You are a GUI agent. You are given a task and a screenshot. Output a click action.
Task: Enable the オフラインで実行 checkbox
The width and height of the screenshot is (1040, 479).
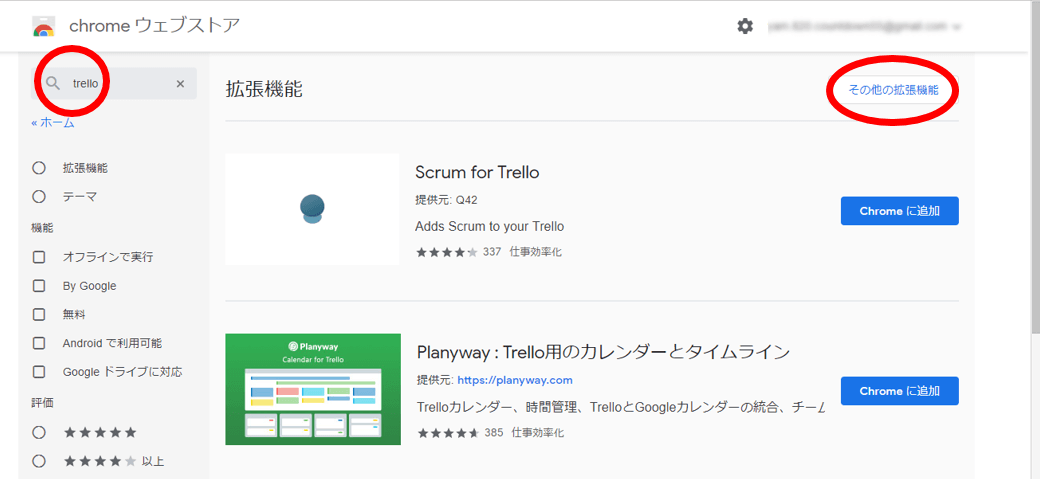(39, 257)
